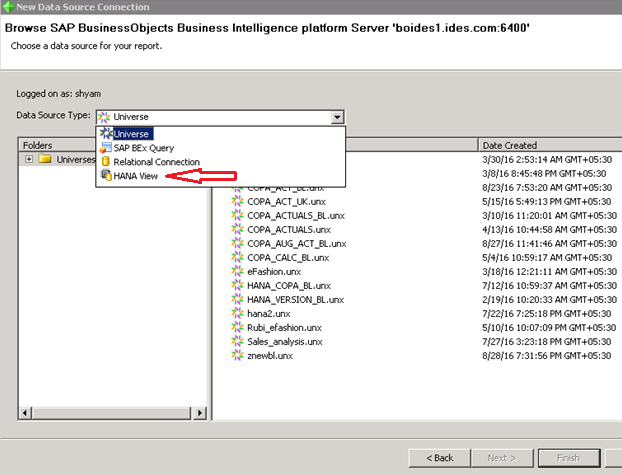
Task: Click the HANA View option icon
Action: pyautogui.click(x=105, y=176)
